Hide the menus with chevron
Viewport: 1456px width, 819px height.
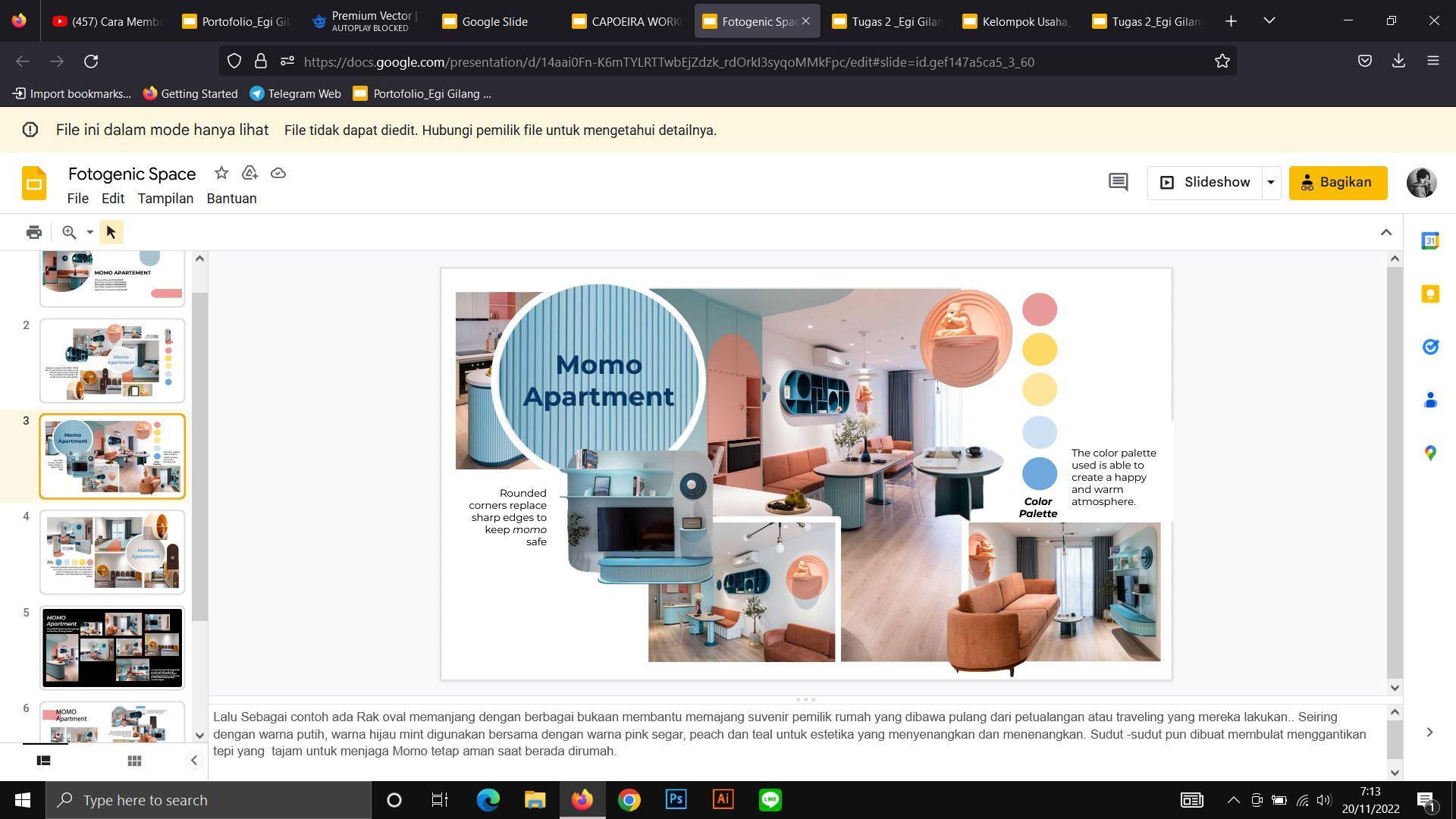click(x=1386, y=232)
